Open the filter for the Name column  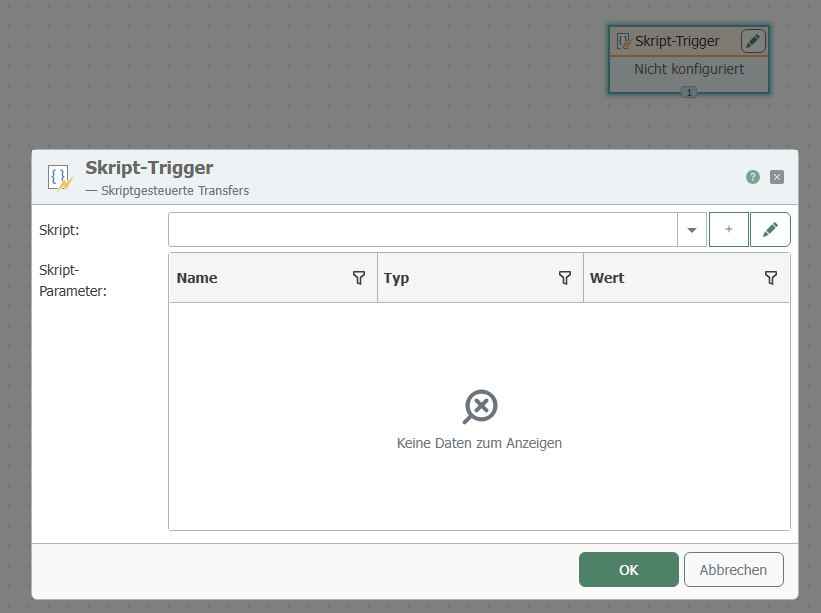click(359, 278)
